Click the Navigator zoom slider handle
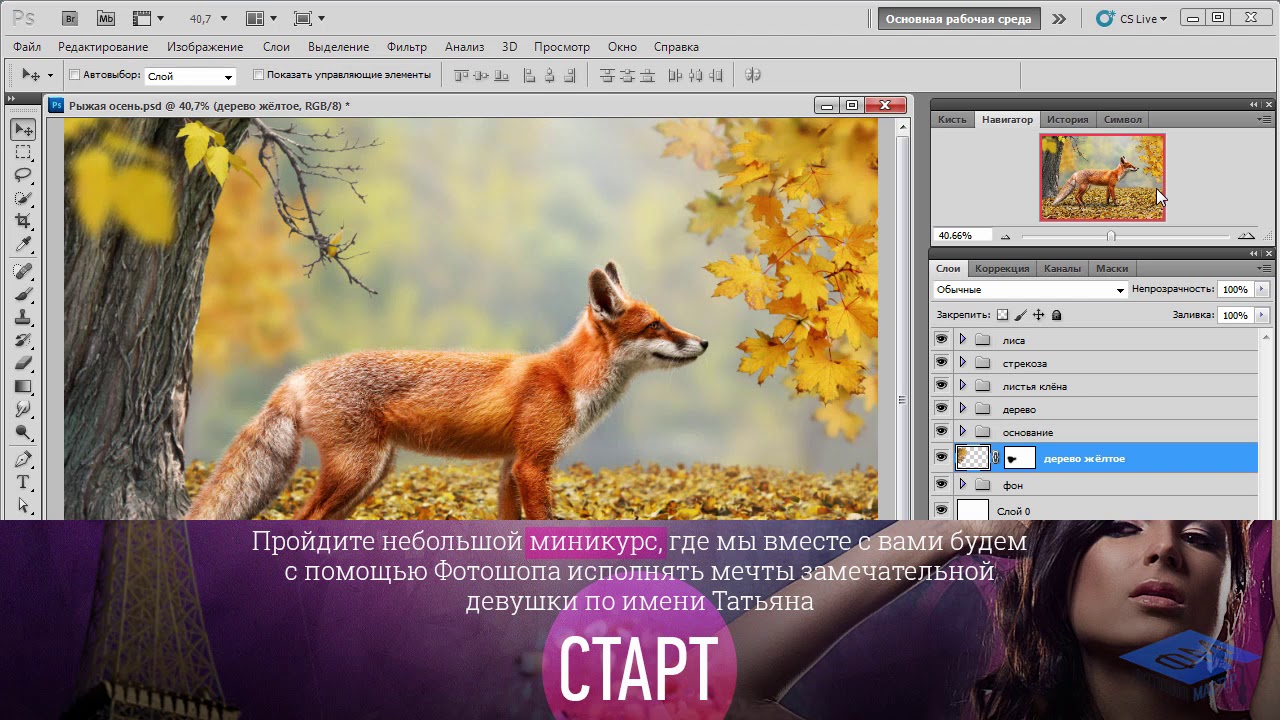The height and width of the screenshot is (720, 1280). coord(1111,236)
